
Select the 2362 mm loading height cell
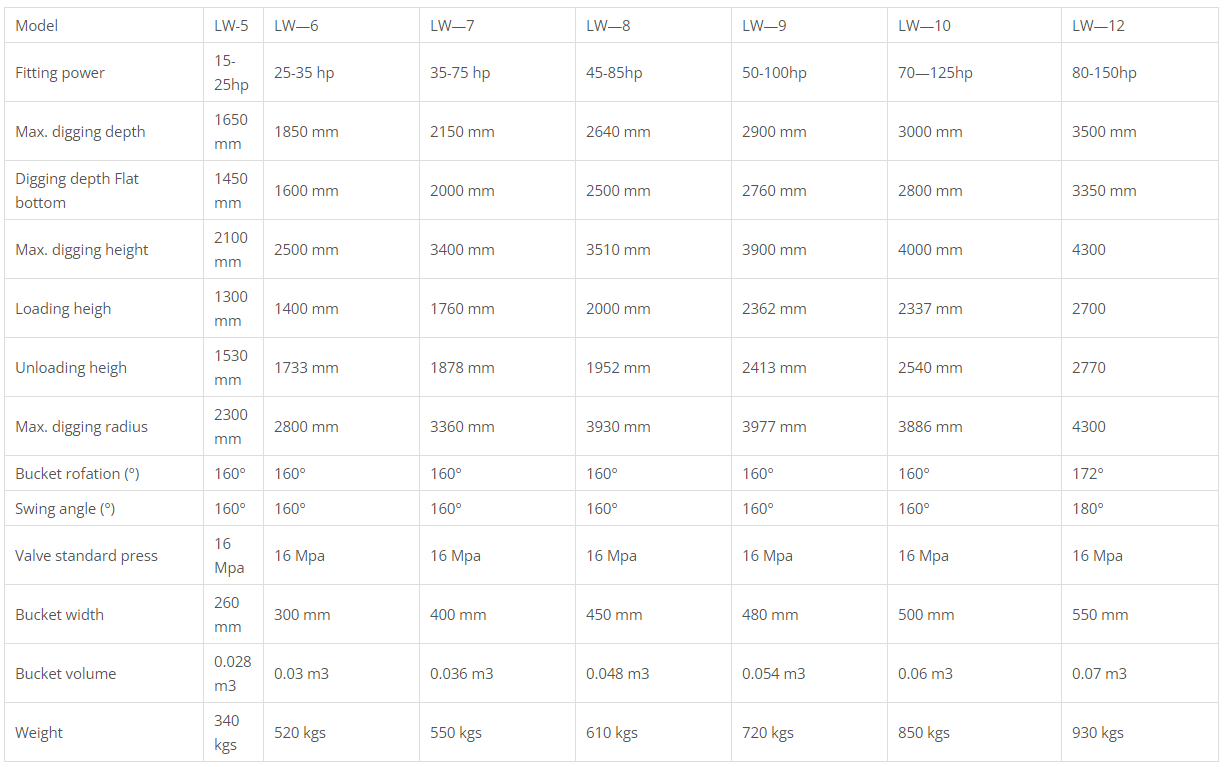[x=774, y=308]
